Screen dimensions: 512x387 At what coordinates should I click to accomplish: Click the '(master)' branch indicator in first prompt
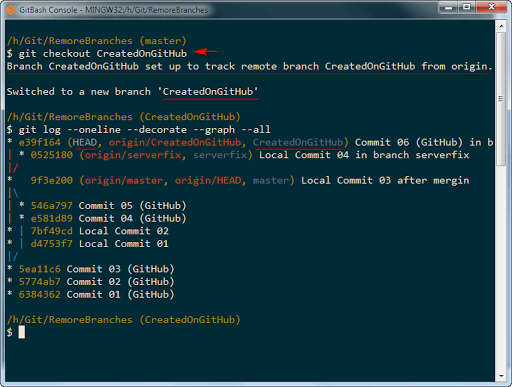click(x=163, y=41)
